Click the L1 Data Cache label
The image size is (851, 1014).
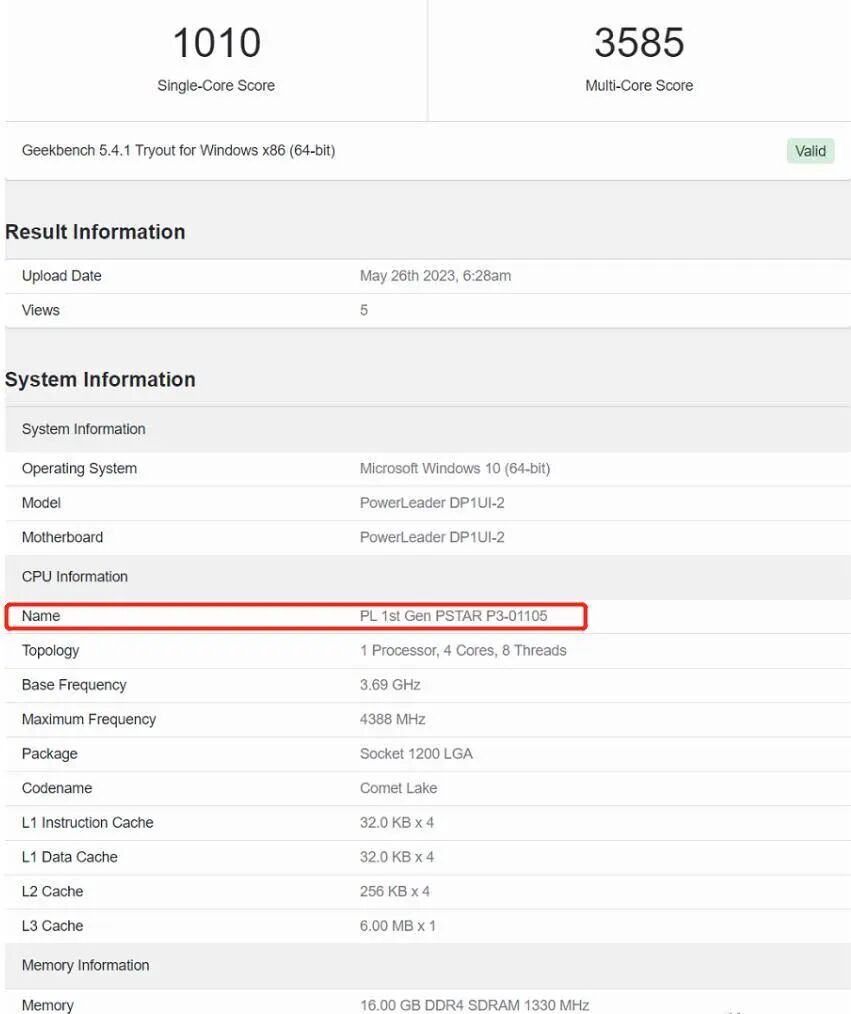[70, 857]
